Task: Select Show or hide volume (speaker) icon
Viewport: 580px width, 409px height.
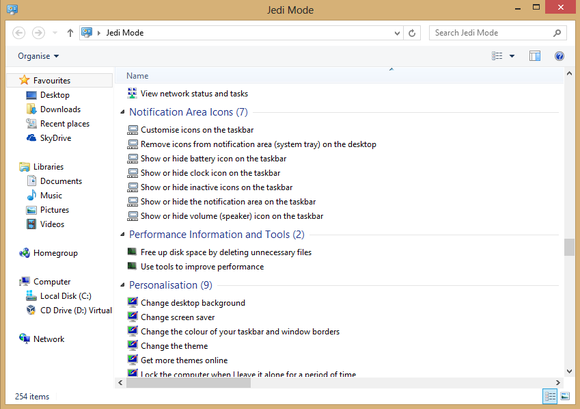Action: [x=225, y=216]
